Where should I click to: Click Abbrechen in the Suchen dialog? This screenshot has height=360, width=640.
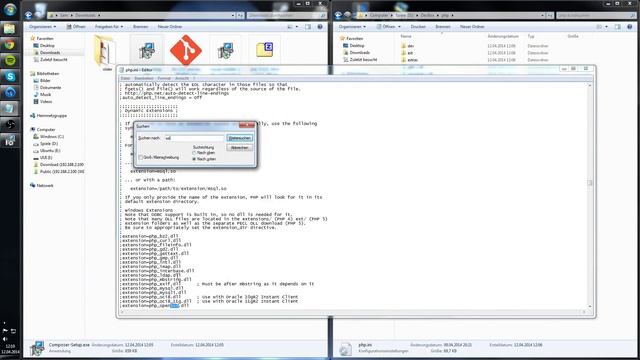pos(240,147)
